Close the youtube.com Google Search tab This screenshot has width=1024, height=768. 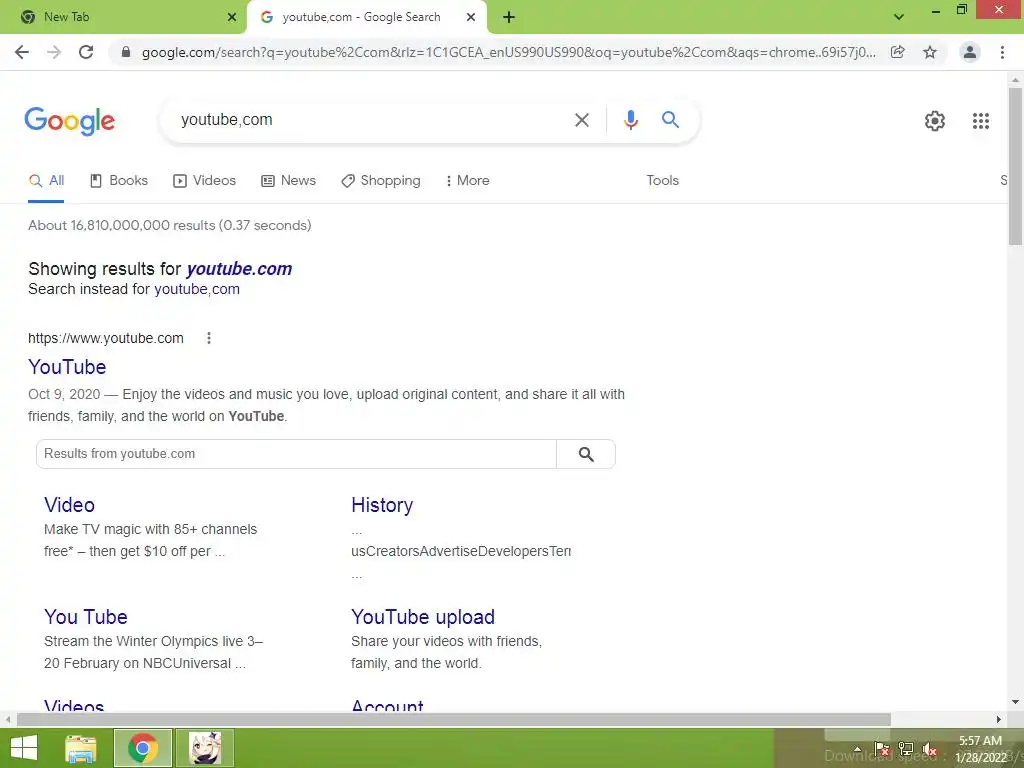tap(471, 17)
